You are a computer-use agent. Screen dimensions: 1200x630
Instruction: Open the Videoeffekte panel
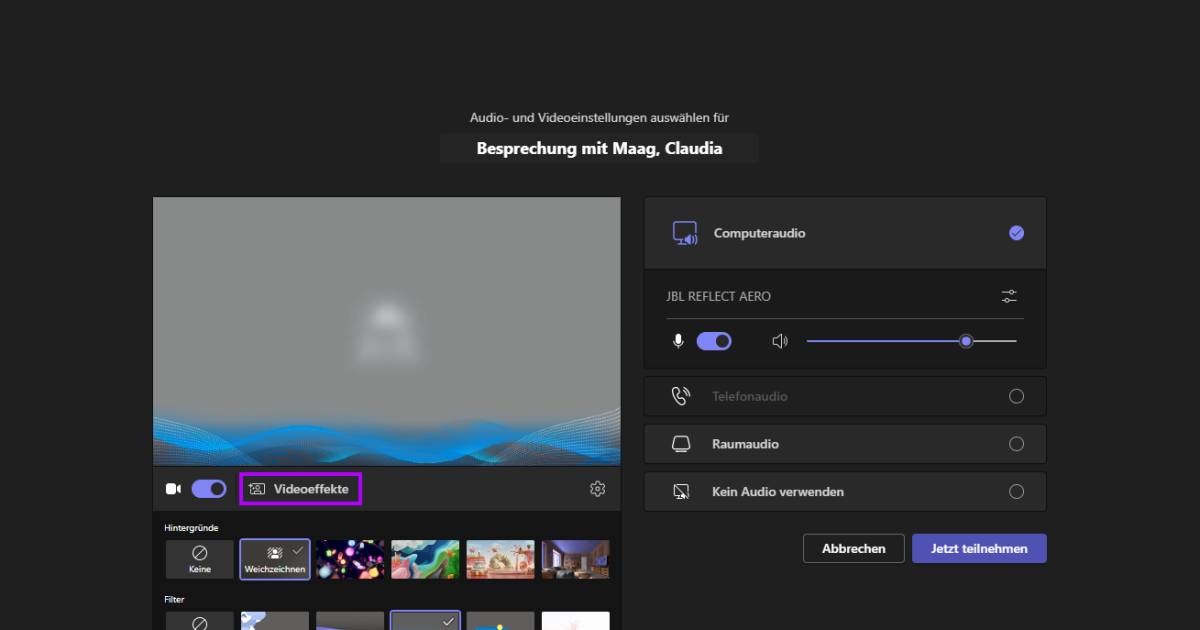300,488
